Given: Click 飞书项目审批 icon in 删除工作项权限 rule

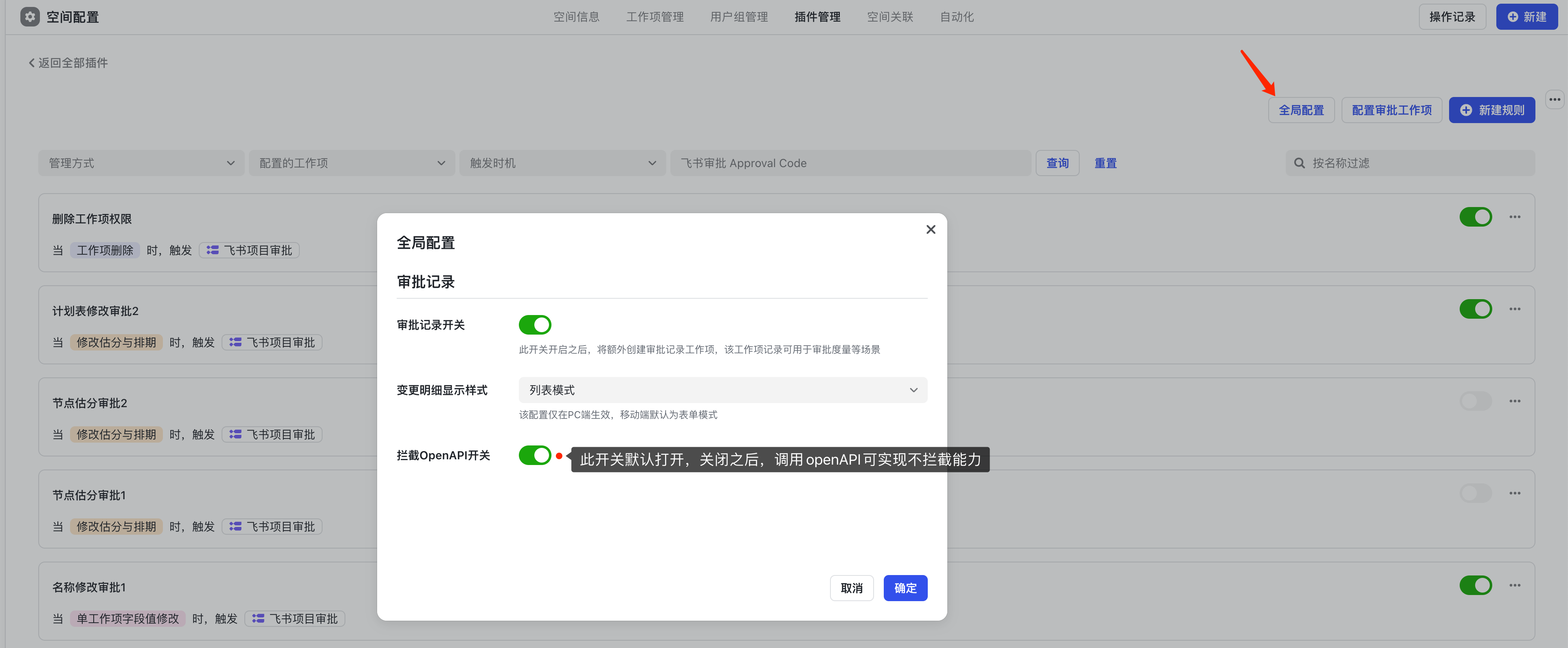Looking at the screenshot, I should coord(212,250).
